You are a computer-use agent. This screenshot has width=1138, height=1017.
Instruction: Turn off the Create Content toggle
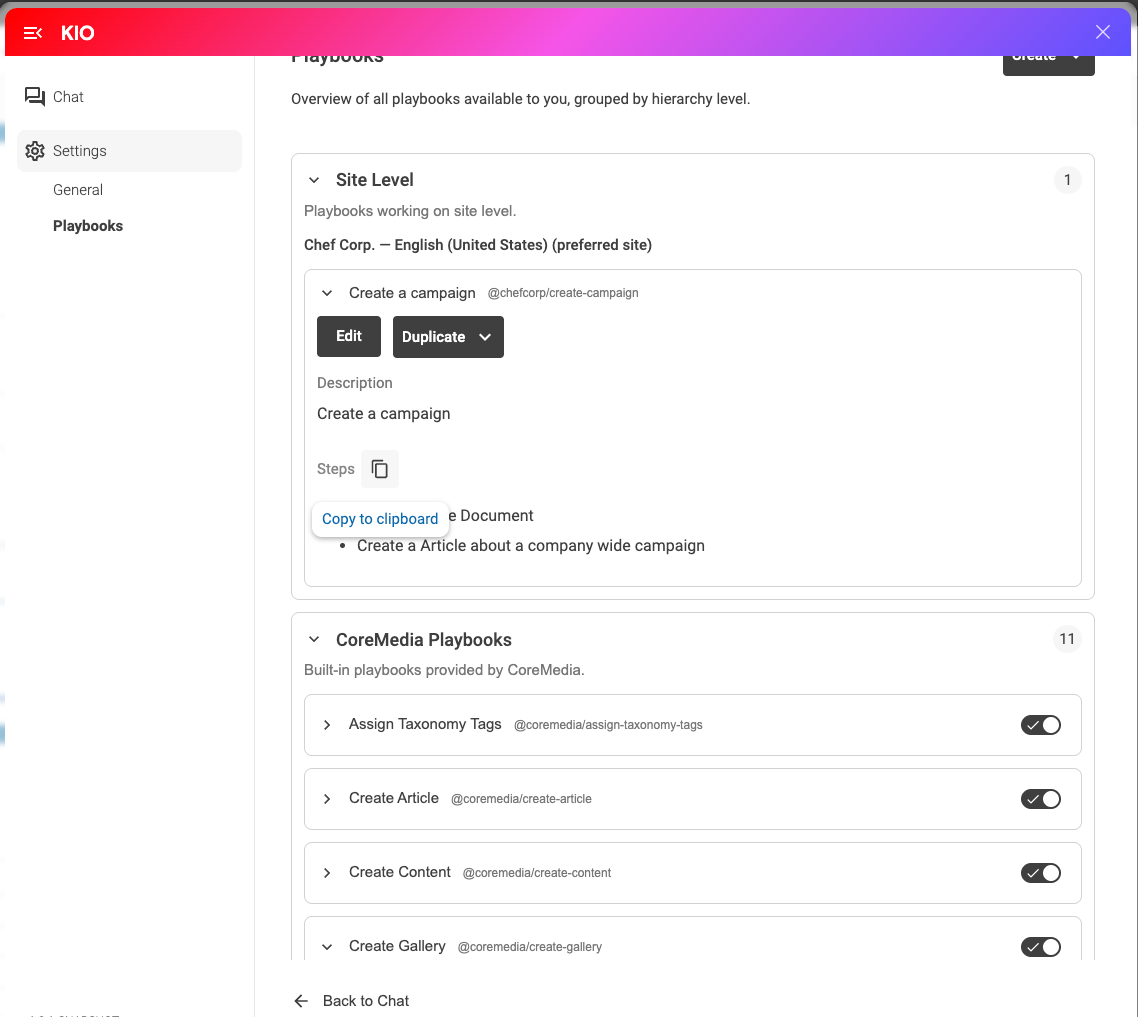[x=1041, y=873]
